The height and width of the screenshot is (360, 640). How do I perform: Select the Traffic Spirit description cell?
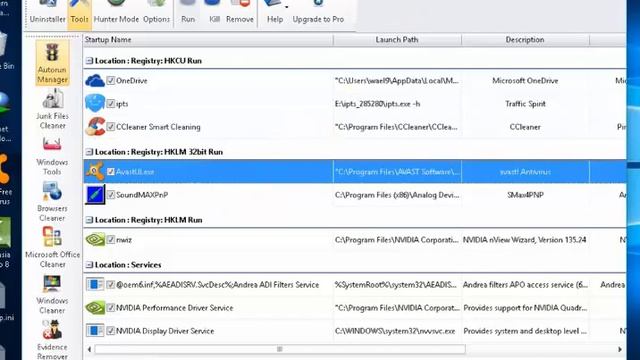tap(525, 104)
